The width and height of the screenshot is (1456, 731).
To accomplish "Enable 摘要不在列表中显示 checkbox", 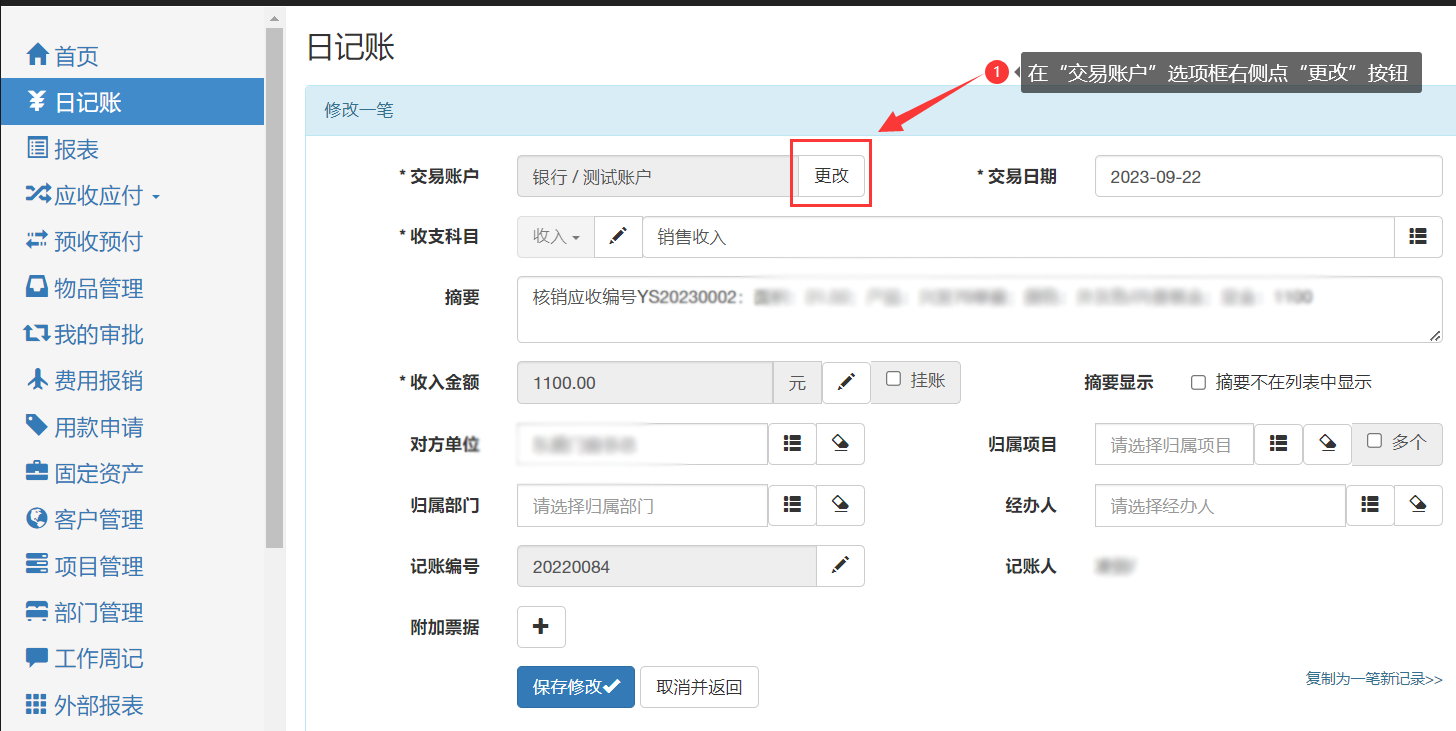I will click(1198, 382).
